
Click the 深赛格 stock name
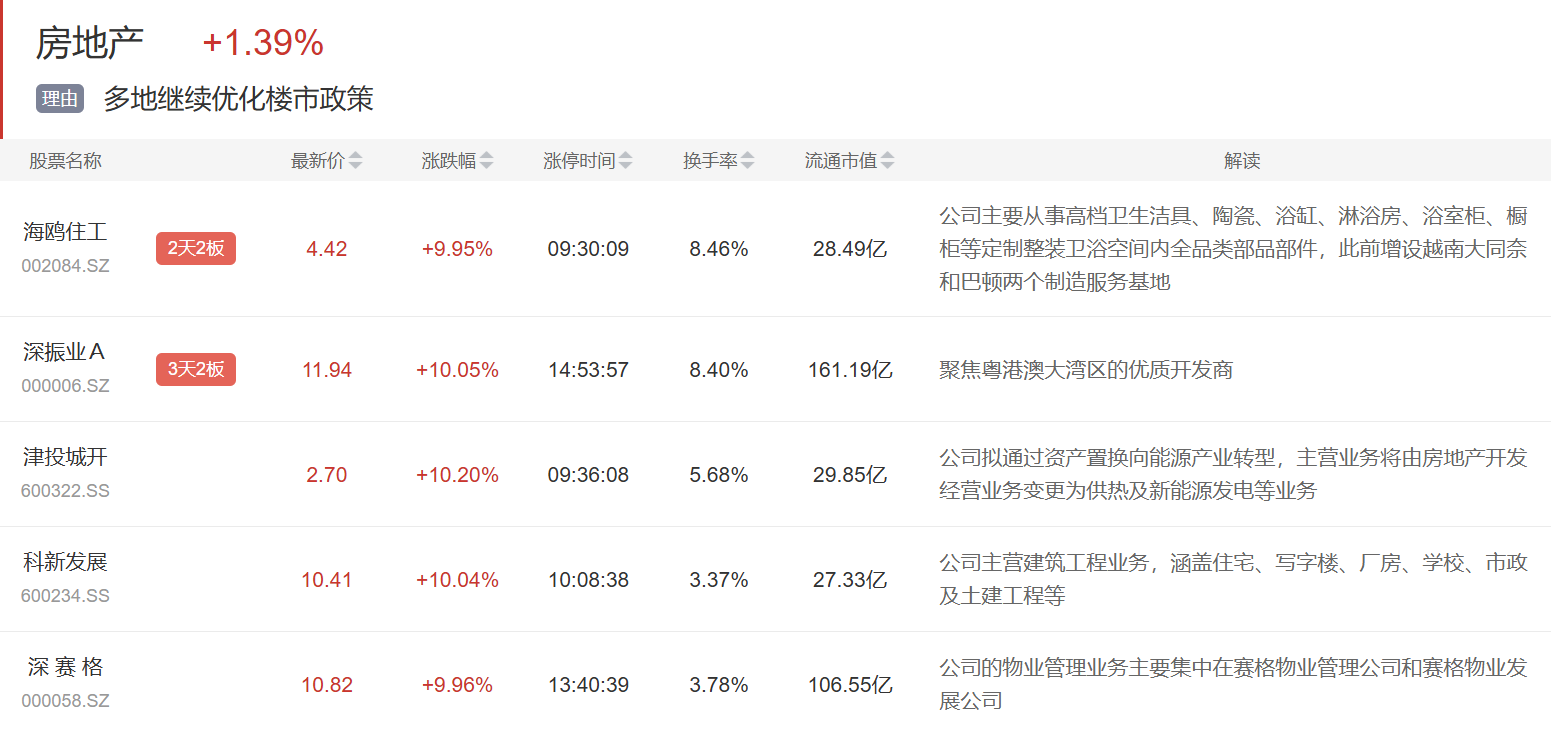pos(65,667)
